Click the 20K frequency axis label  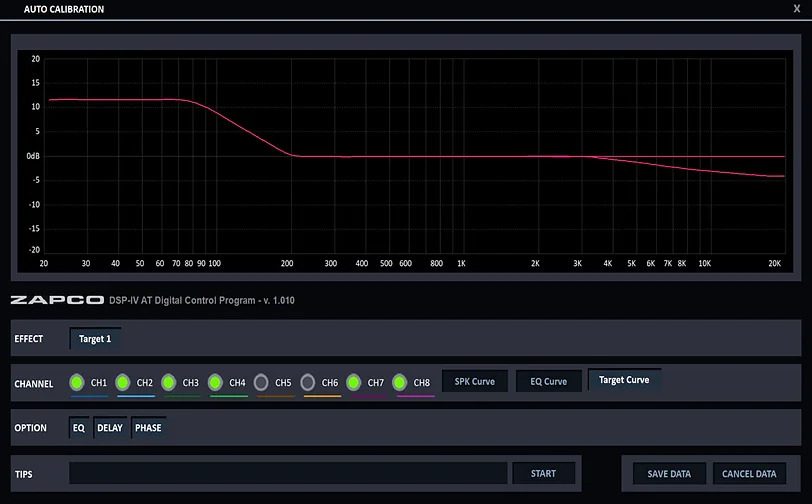pyautogui.click(x=775, y=264)
